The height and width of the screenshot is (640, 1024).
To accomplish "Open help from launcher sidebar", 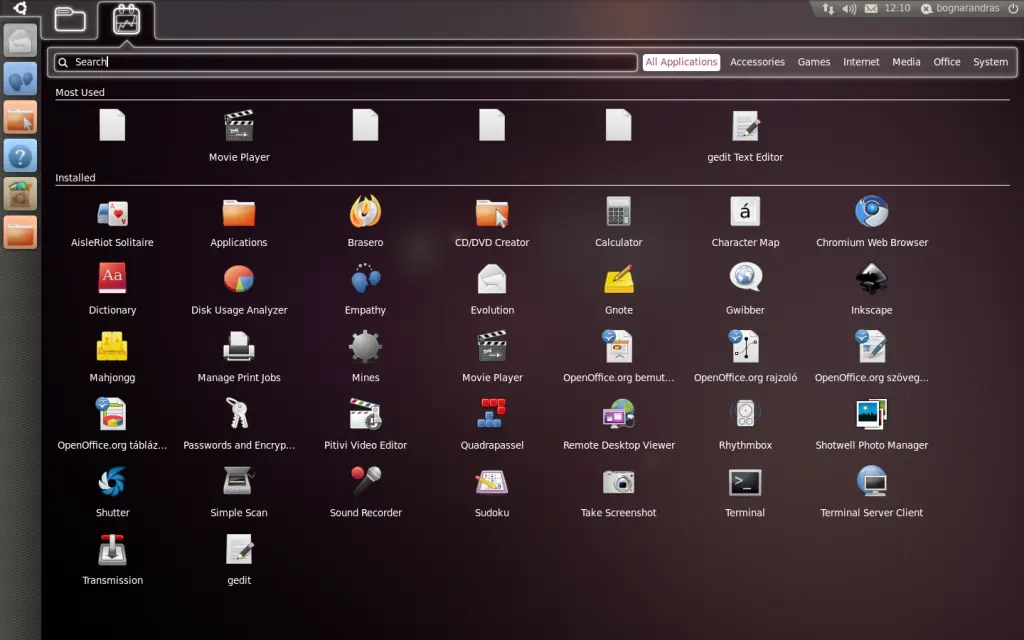I will click(20, 156).
